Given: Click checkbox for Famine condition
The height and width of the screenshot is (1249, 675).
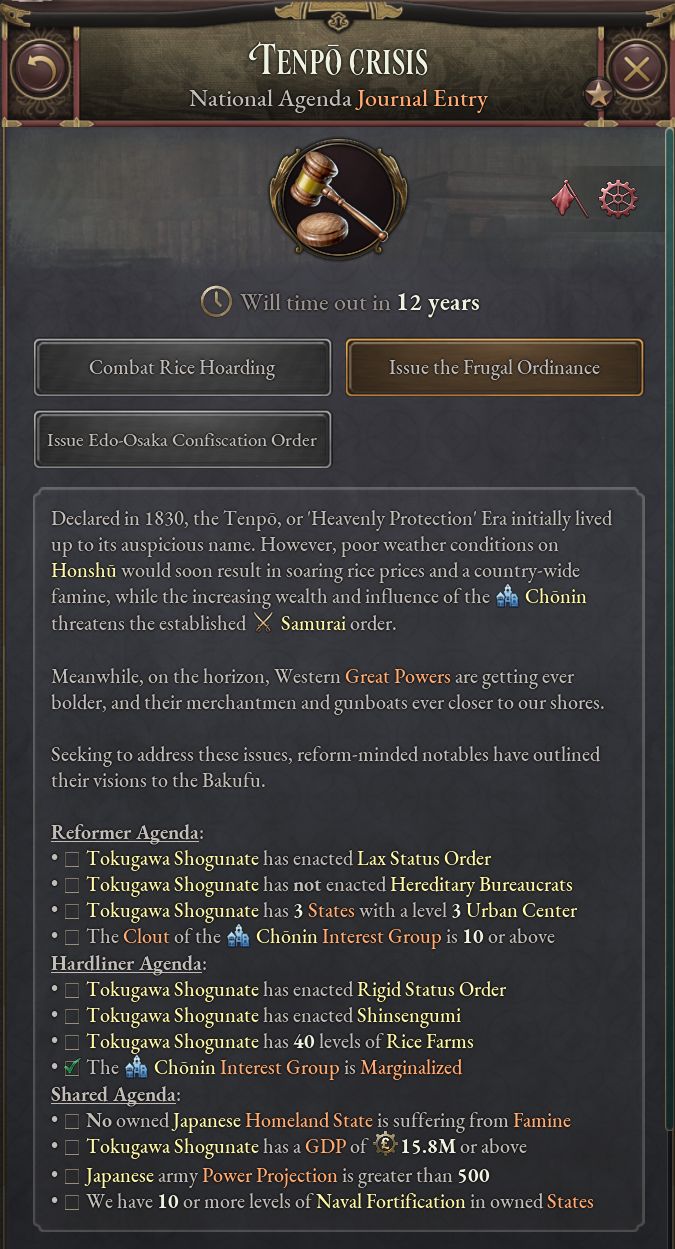Looking at the screenshot, I should pyautogui.click(x=72, y=1121).
